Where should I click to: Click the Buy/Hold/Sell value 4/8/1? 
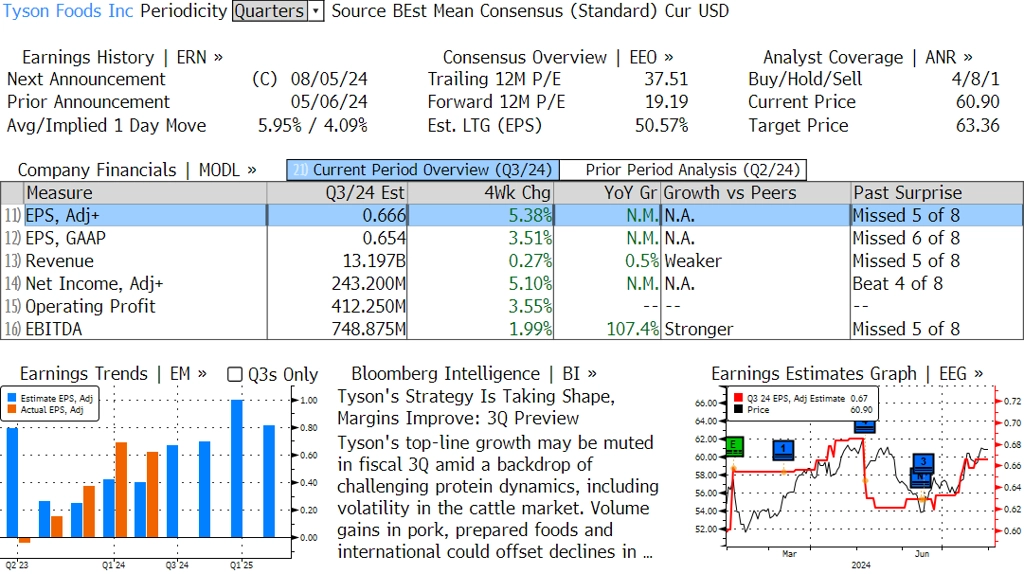[x=975, y=79]
